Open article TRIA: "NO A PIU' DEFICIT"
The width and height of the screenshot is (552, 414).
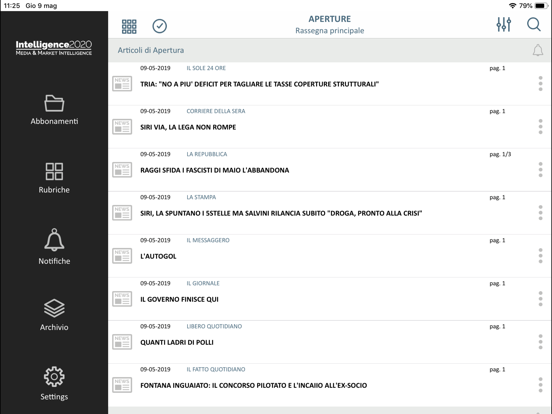(259, 84)
